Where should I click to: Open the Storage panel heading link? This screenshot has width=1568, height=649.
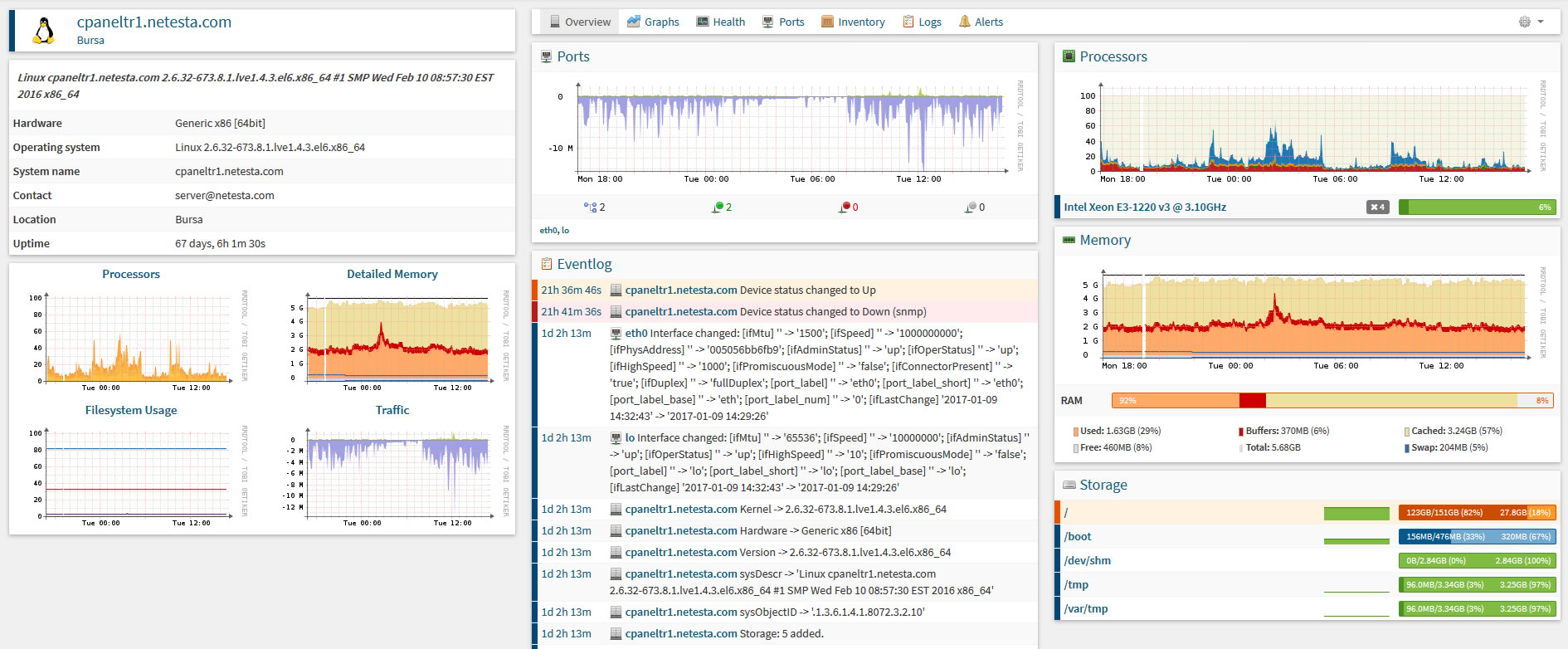click(1103, 485)
